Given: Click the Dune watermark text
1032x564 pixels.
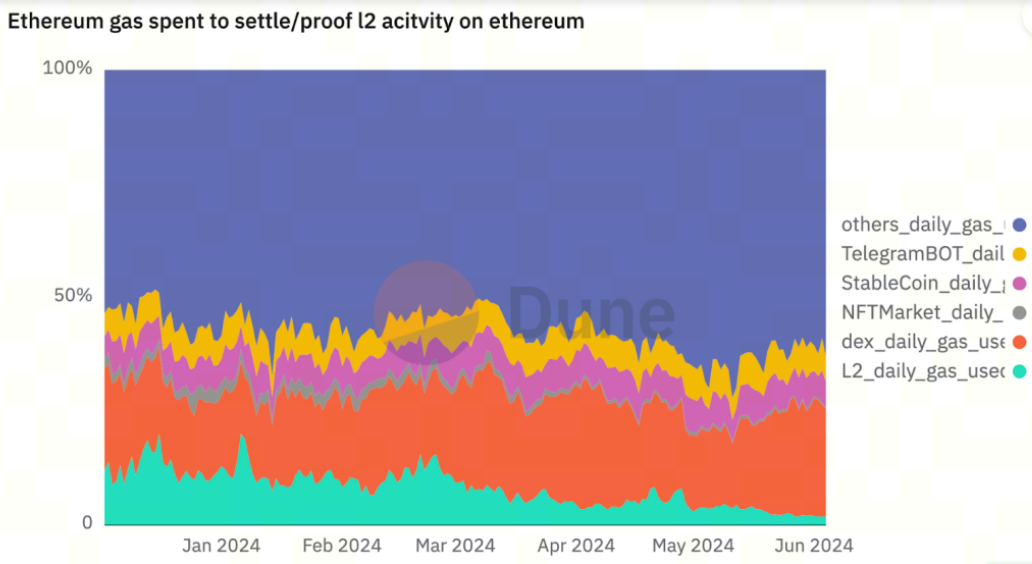Looking at the screenshot, I should tap(591, 313).
